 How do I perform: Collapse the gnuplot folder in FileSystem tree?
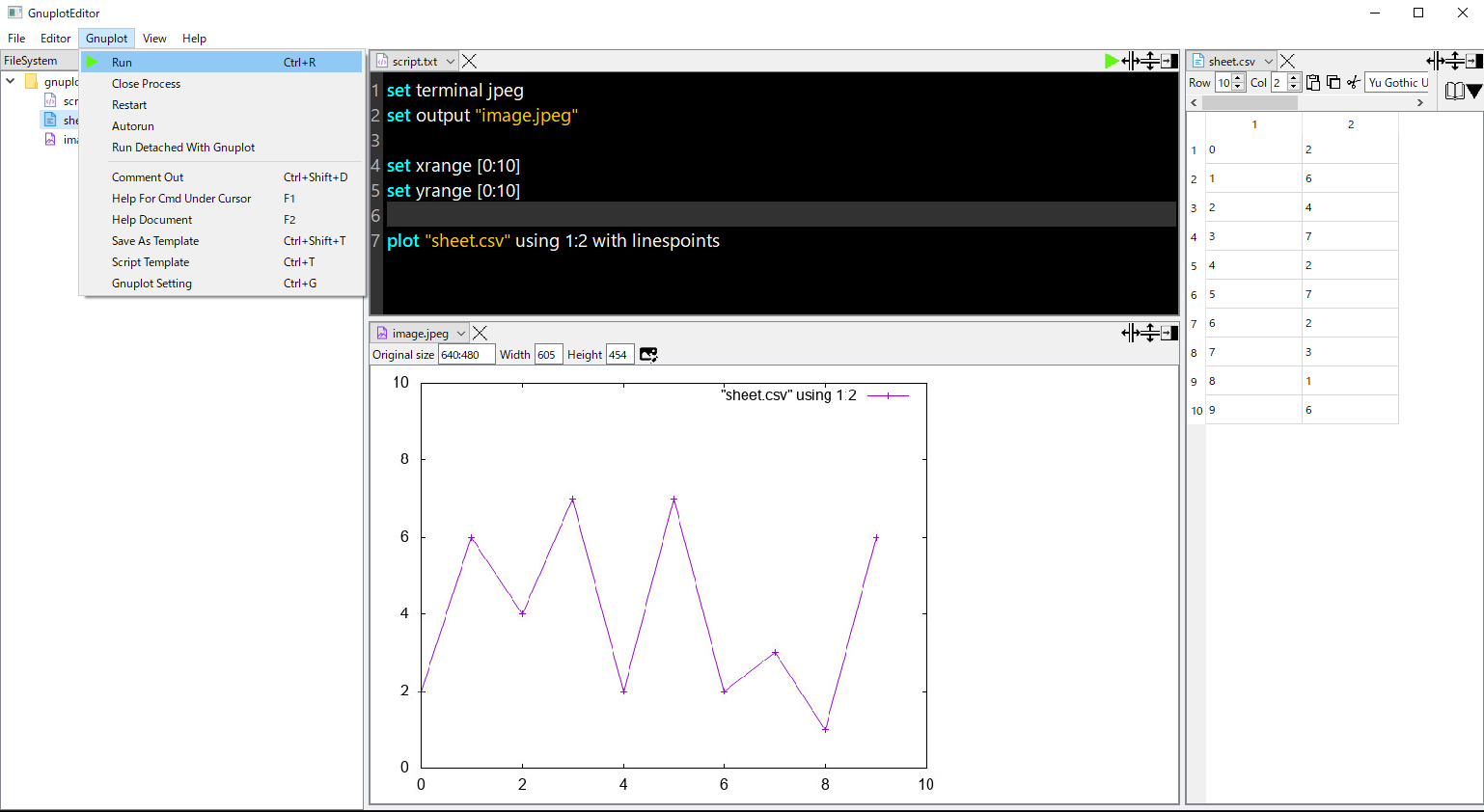11,81
